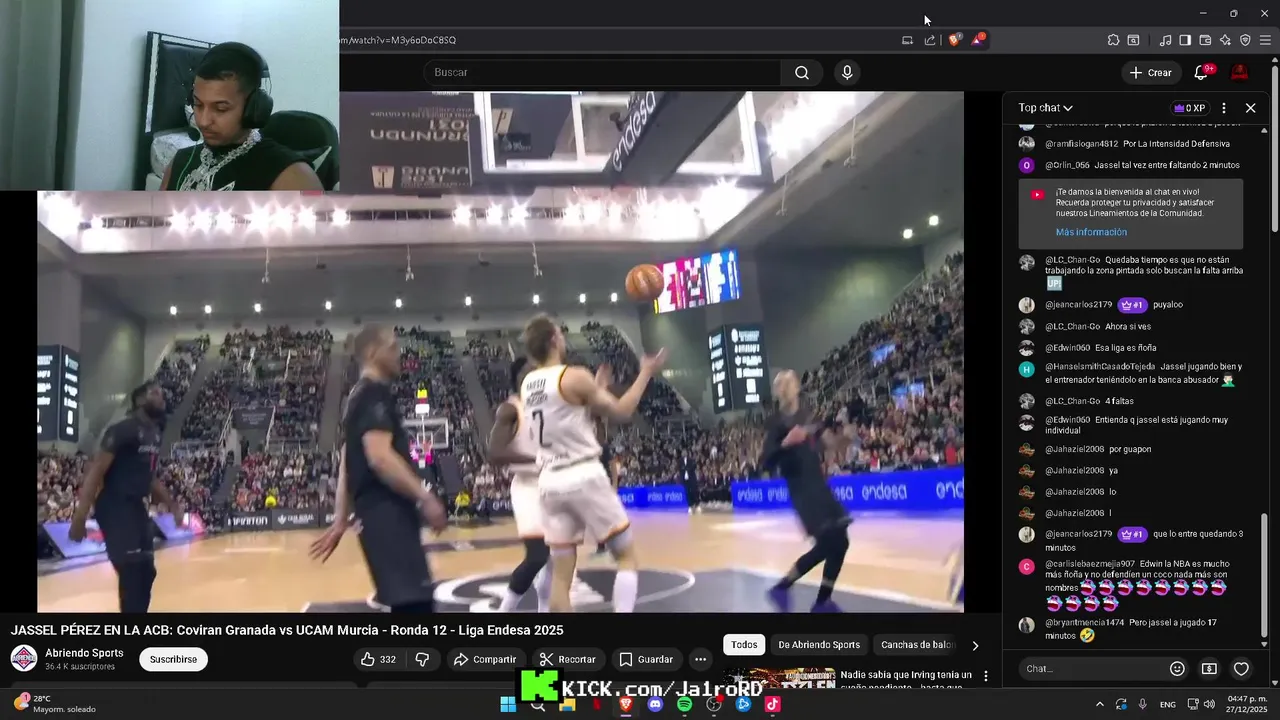
Task: Start voice search with the microphone icon
Action: pos(847,72)
